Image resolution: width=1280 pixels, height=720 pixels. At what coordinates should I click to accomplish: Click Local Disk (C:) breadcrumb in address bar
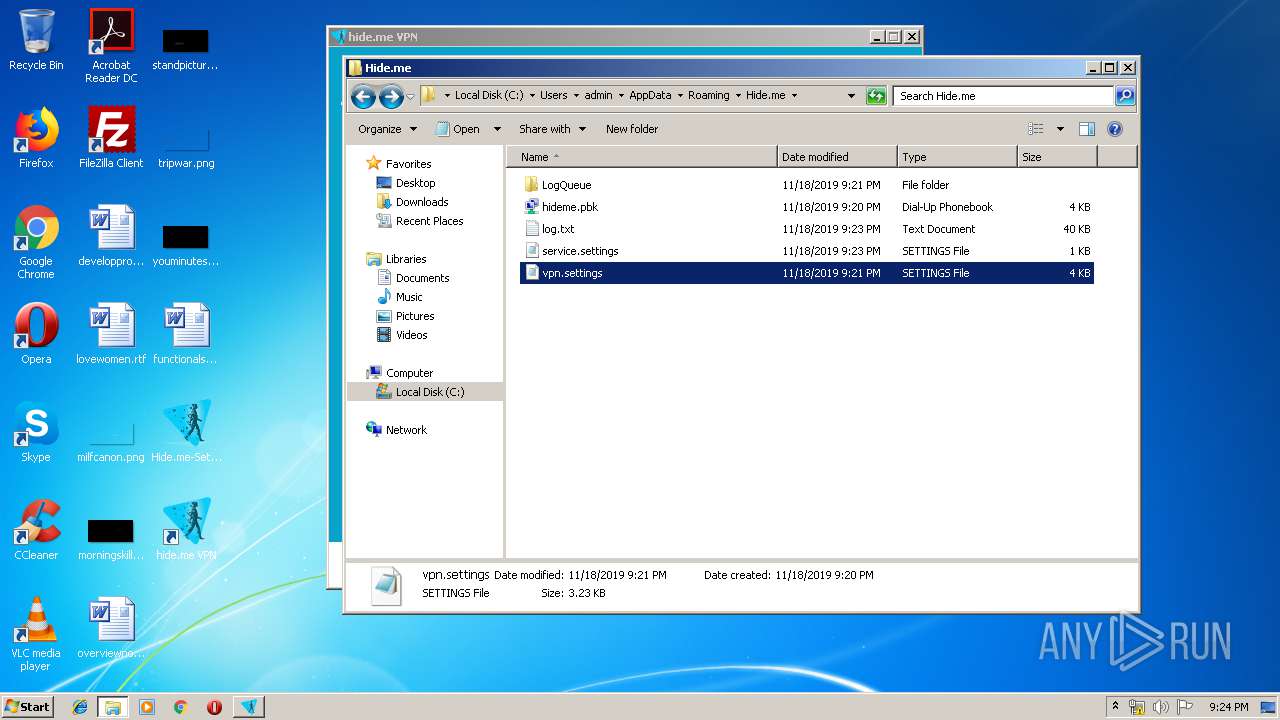pyautogui.click(x=488, y=96)
